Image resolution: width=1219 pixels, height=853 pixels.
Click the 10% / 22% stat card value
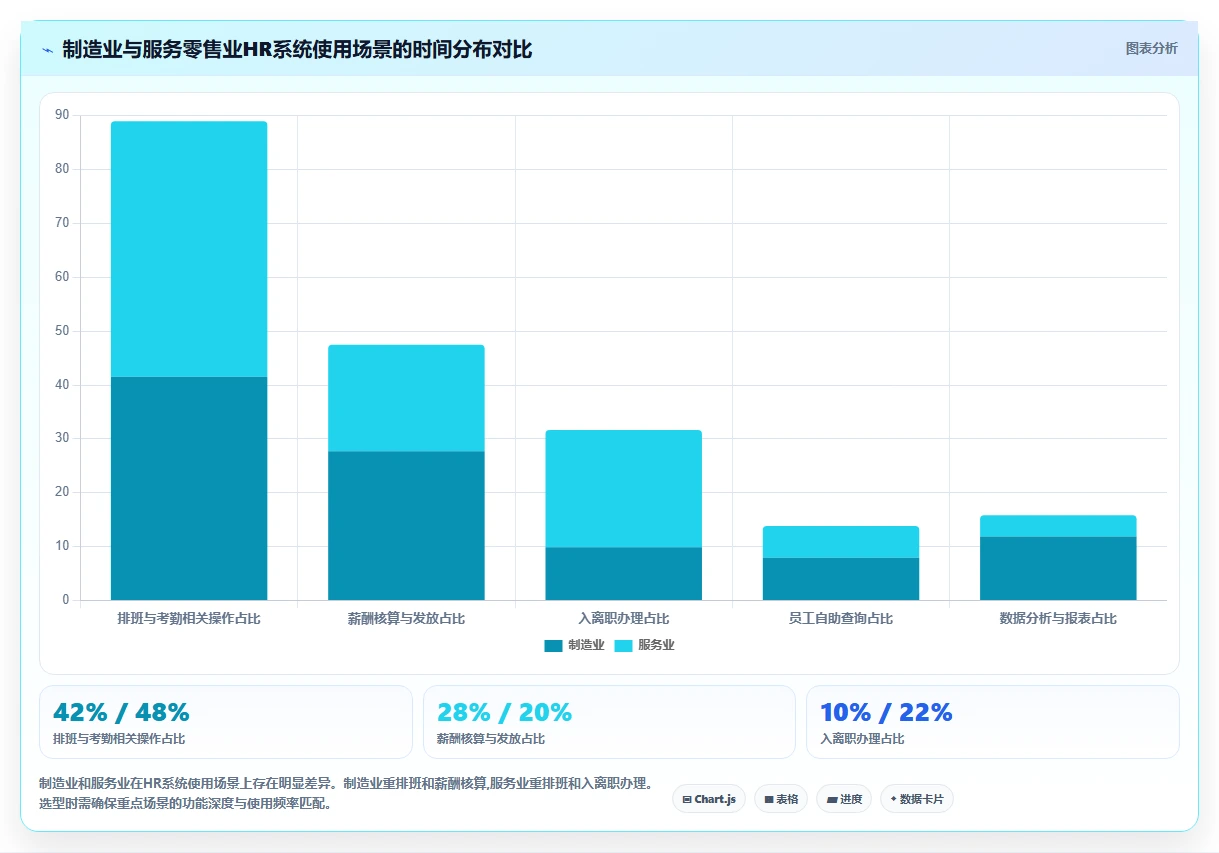[886, 712]
